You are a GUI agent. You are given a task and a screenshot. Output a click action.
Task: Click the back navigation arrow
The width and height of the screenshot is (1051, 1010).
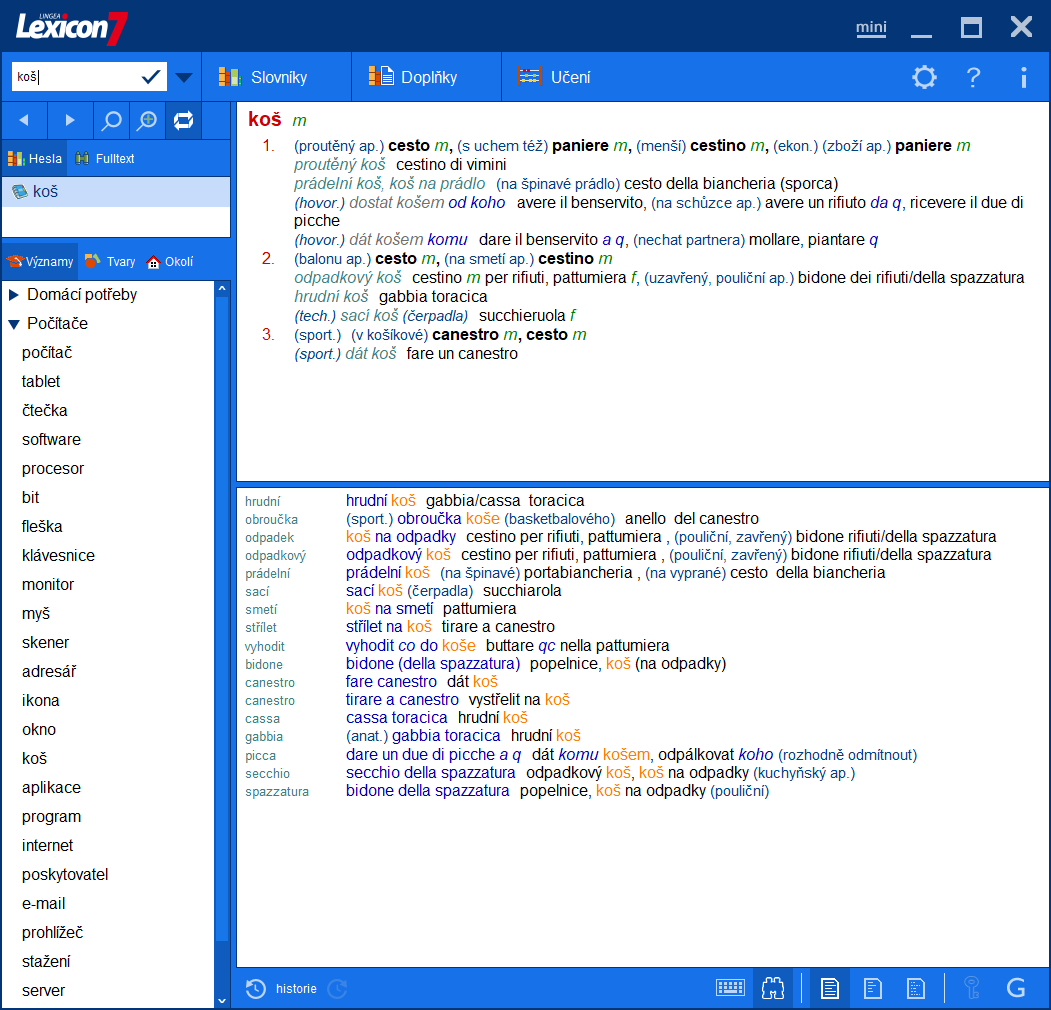tap(24, 121)
